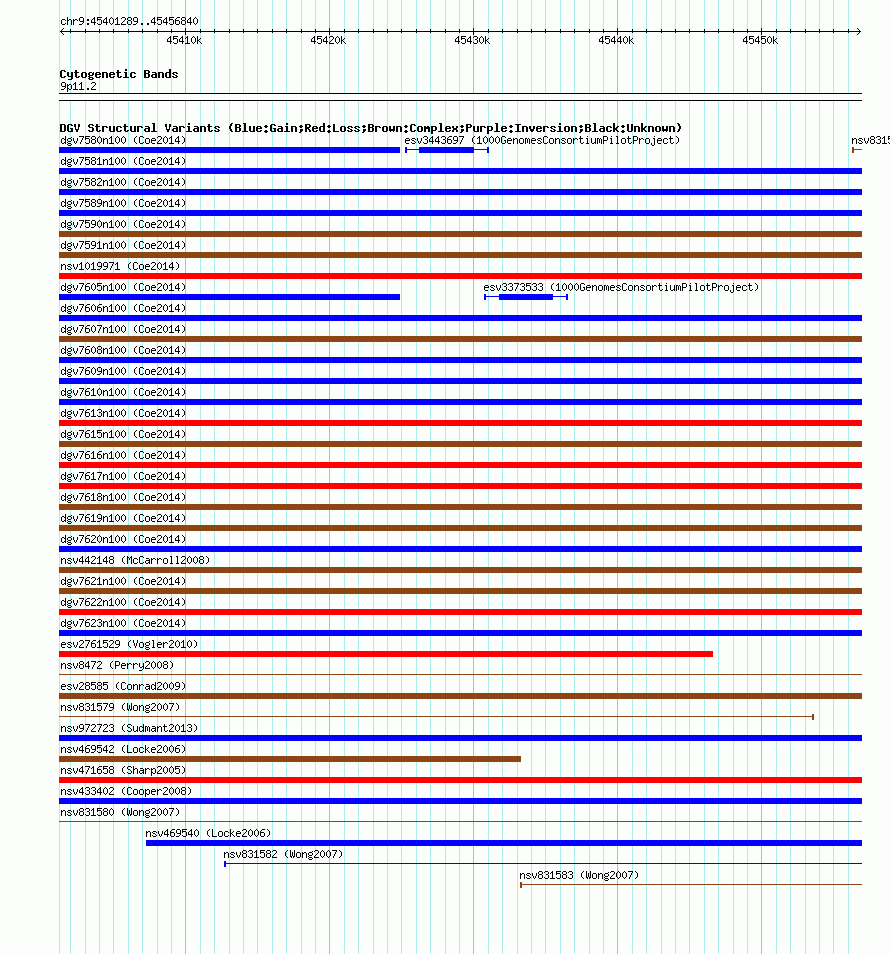The width and height of the screenshot is (890, 954).
Task: Click the dgv7616n100 (Coe2014) label
Action: tap(123, 455)
